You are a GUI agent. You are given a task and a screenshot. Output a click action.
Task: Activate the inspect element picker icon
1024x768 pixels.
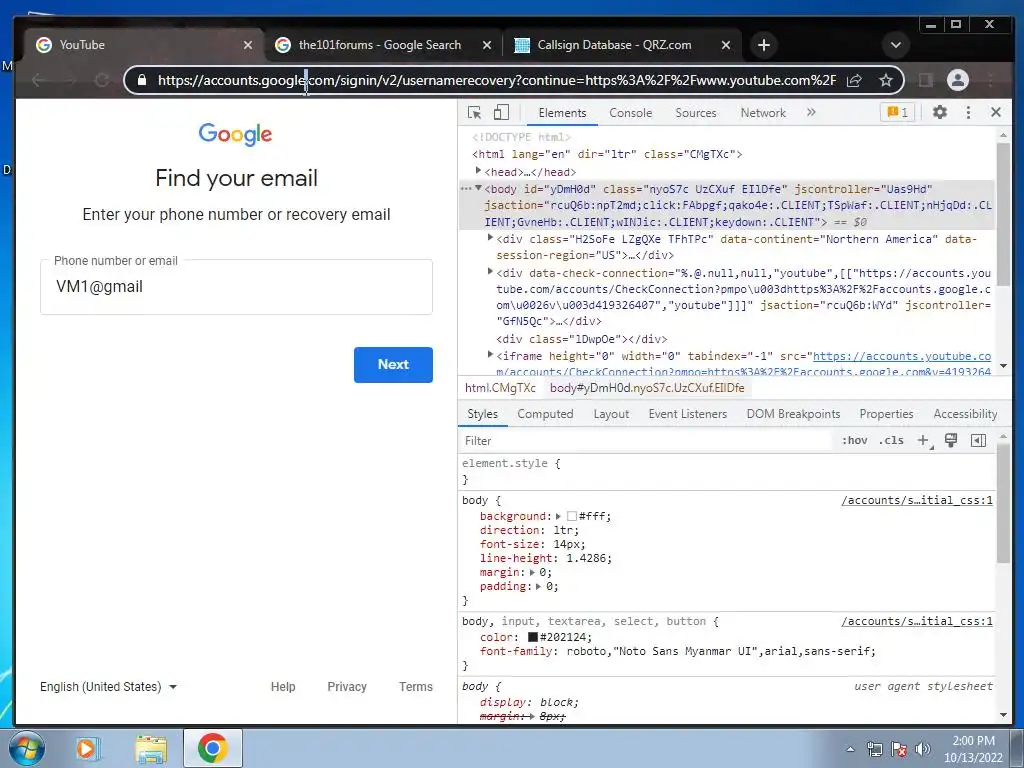[475, 113]
